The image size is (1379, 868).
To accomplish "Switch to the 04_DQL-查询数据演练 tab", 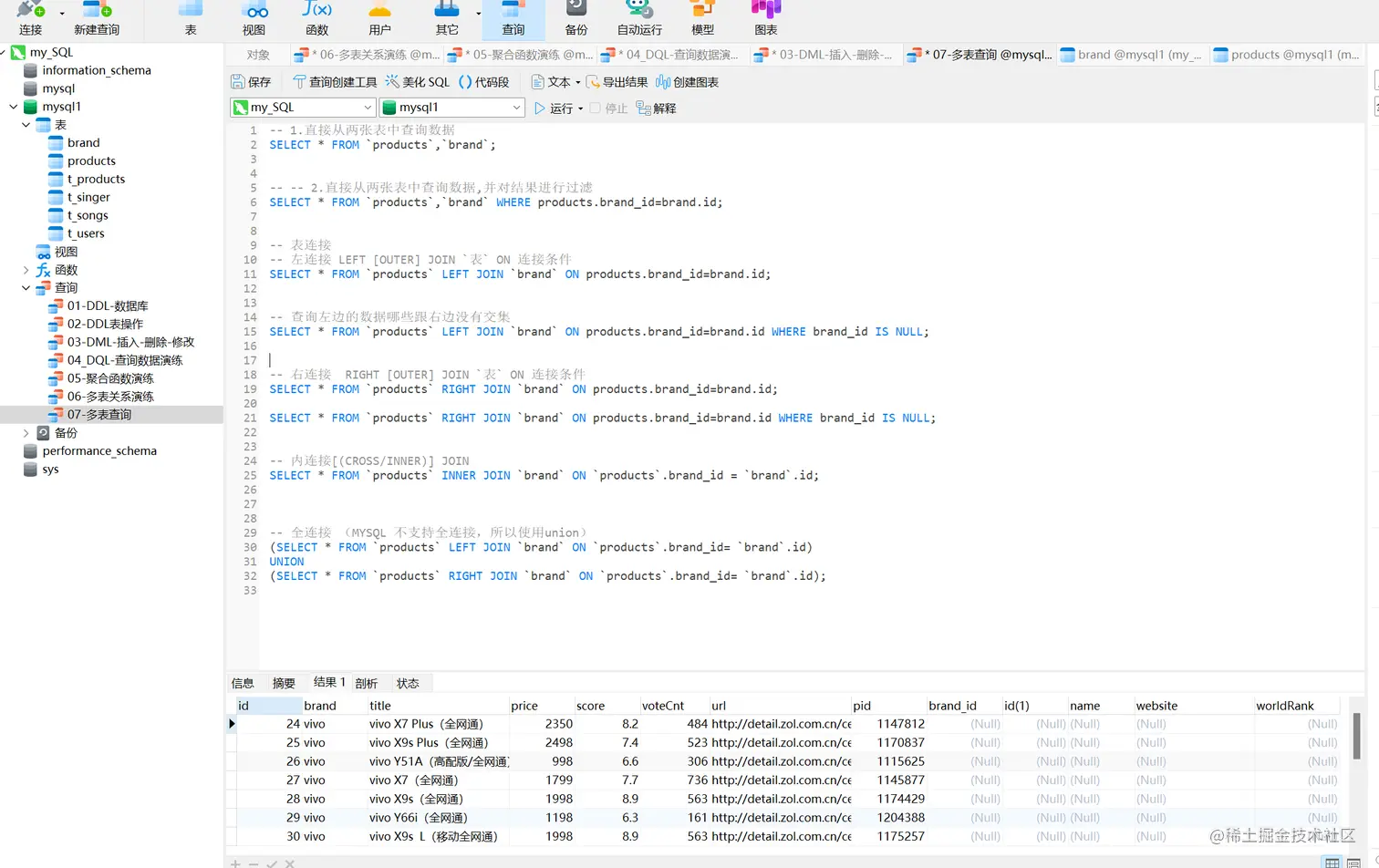I will pyautogui.click(x=673, y=55).
